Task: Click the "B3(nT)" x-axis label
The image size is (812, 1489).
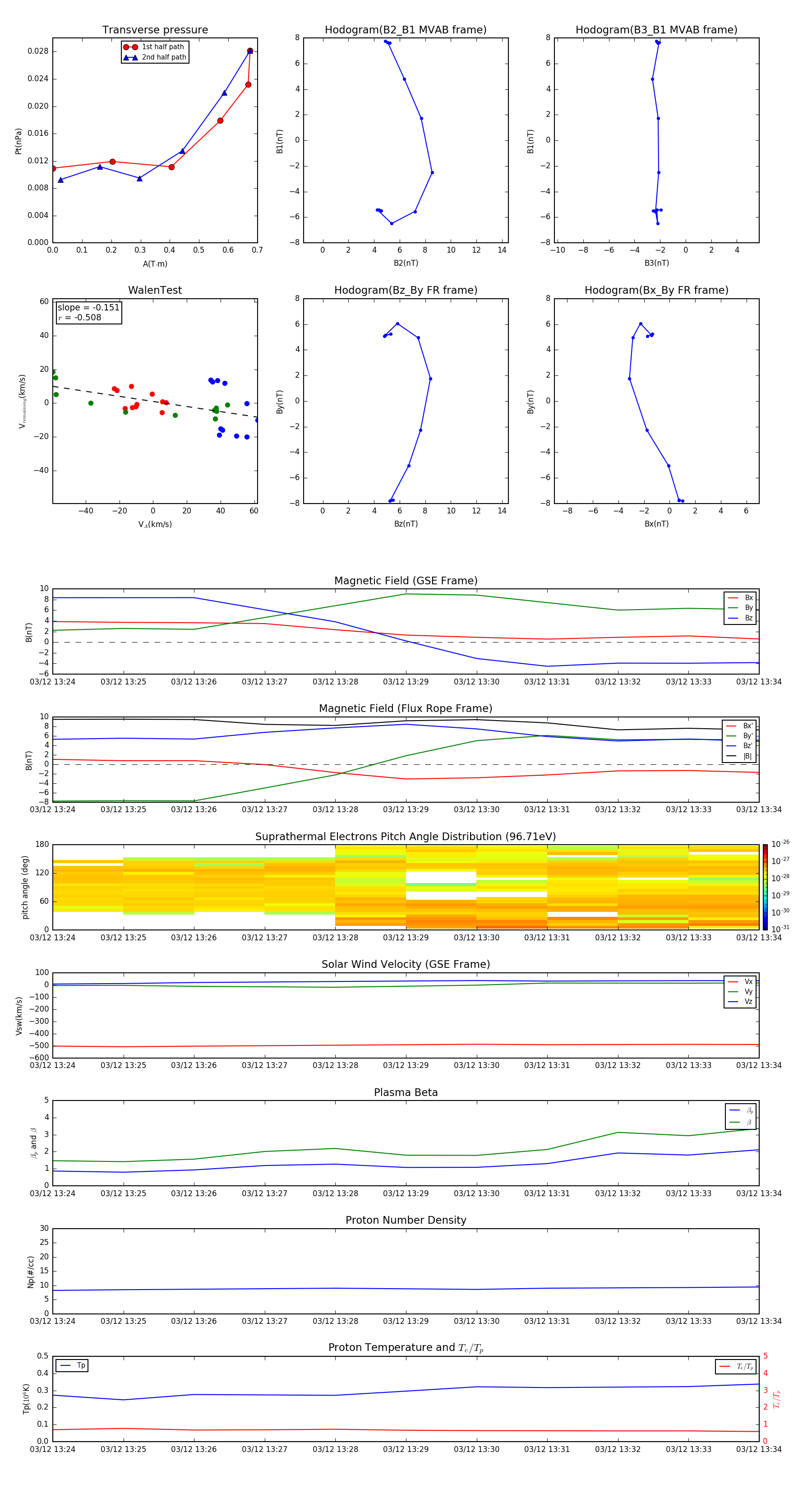Action: pyautogui.click(x=656, y=263)
